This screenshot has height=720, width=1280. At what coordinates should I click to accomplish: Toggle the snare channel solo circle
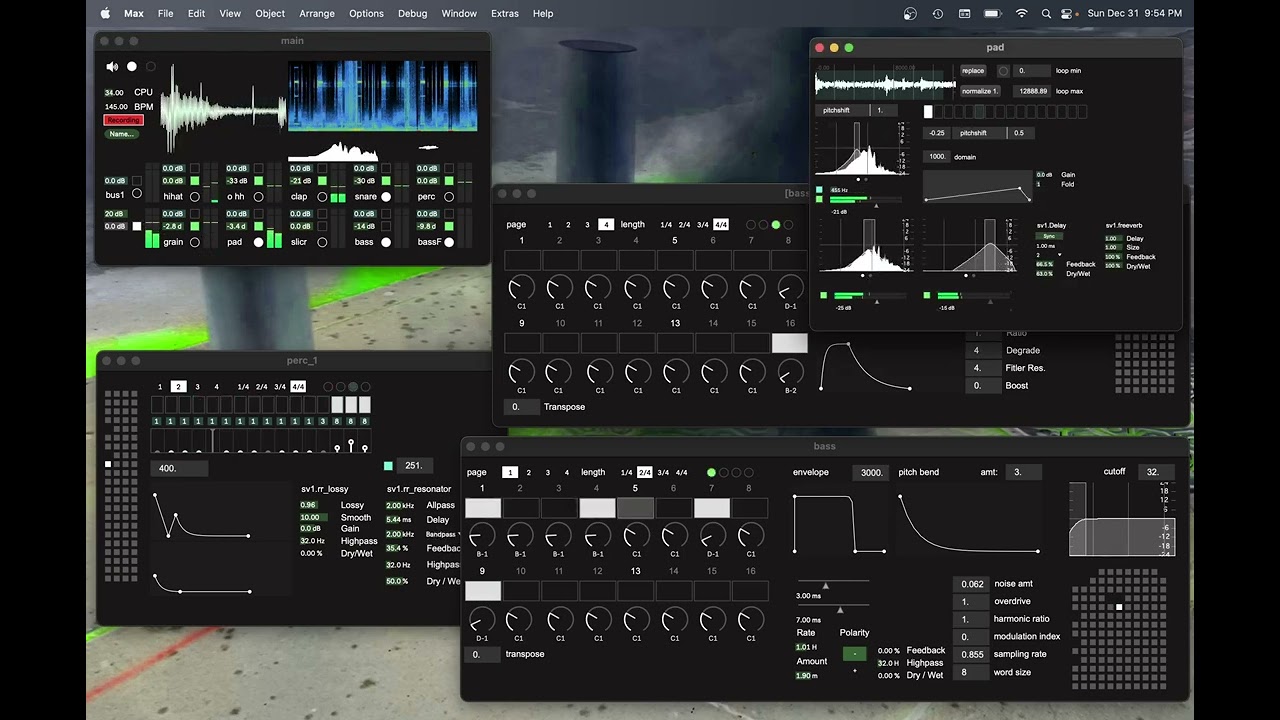[386, 197]
